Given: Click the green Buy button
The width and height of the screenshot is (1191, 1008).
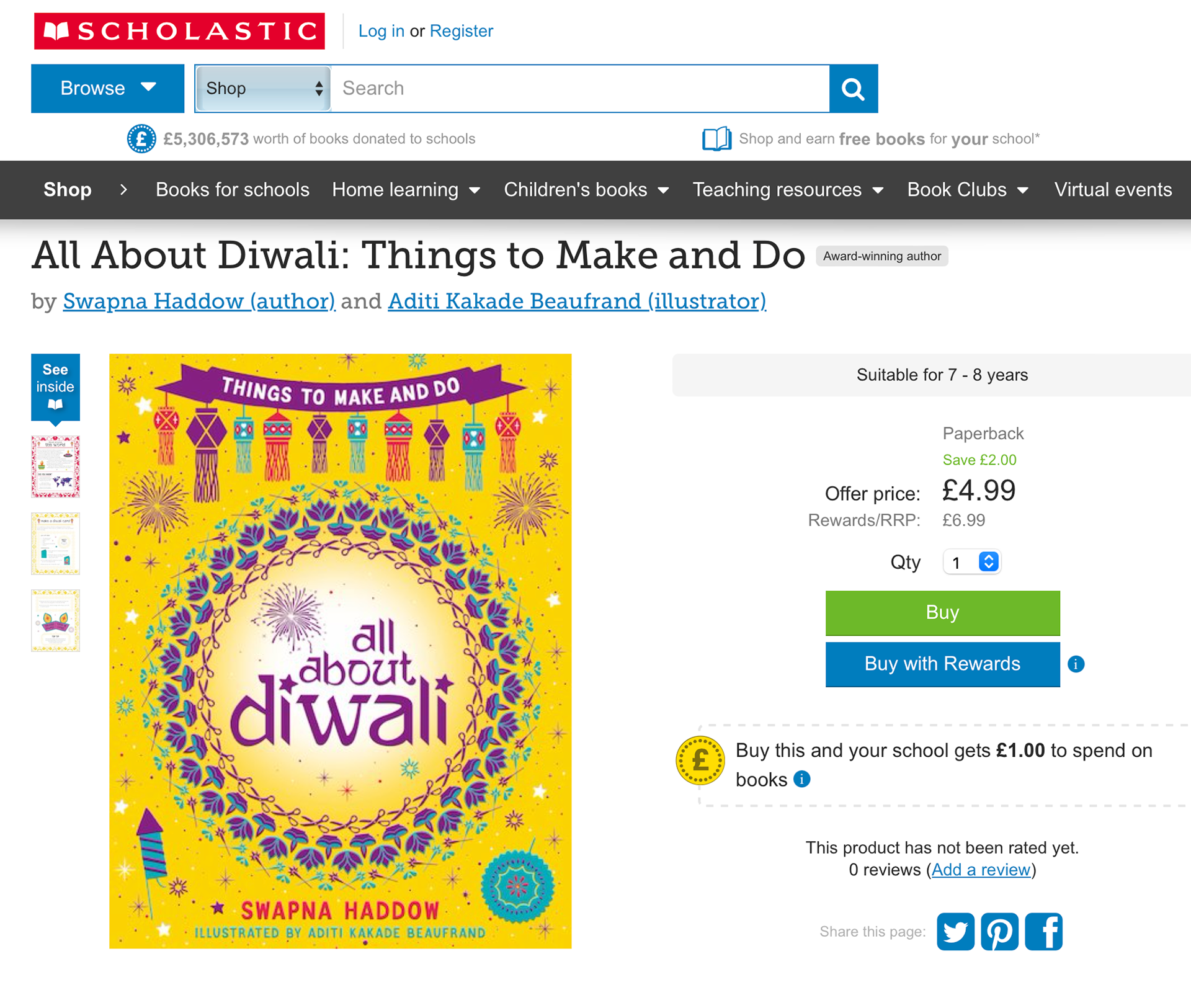Looking at the screenshot, I should point(942,613).
